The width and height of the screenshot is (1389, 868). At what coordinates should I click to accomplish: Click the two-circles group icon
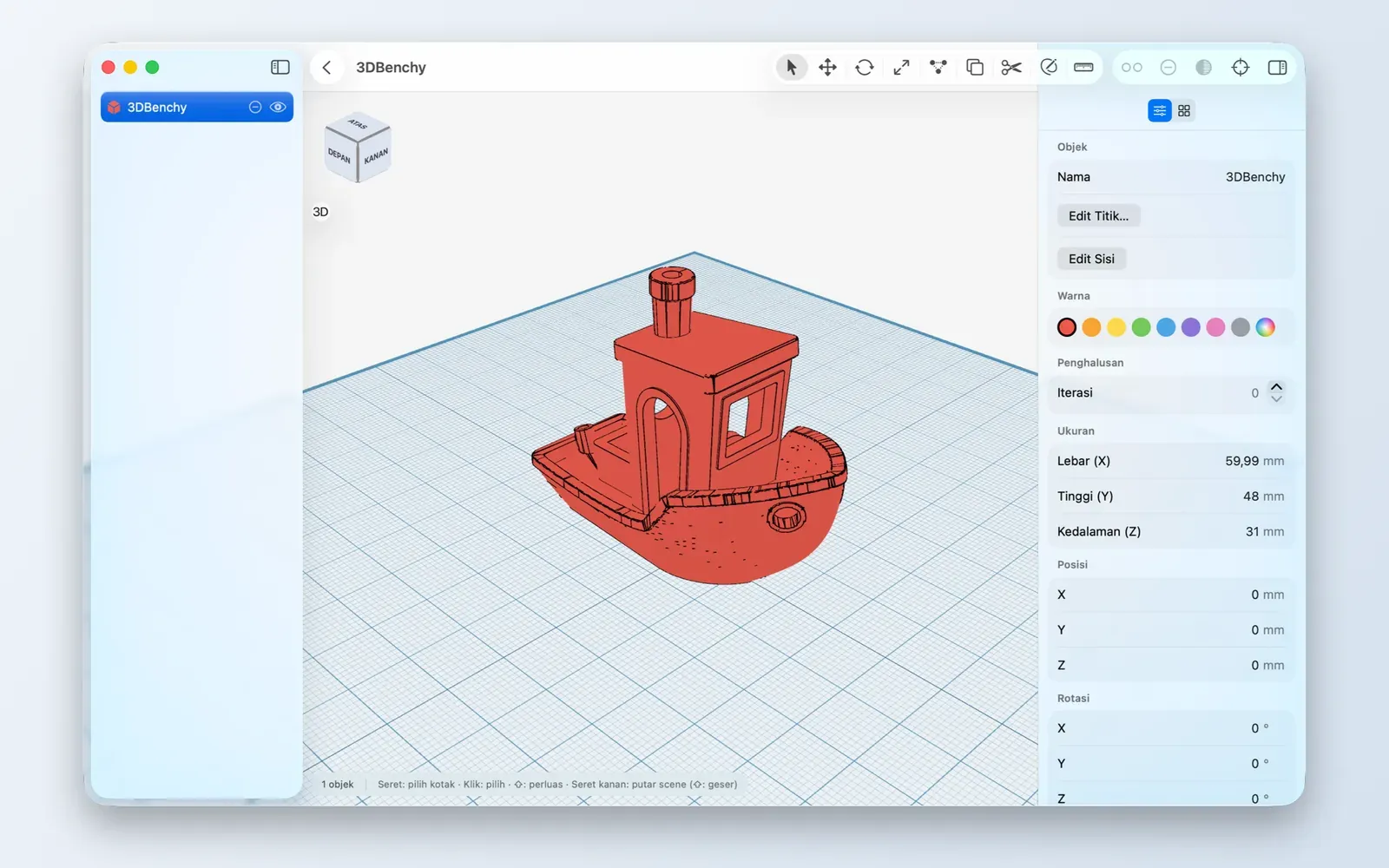(x=1132, y=67)
